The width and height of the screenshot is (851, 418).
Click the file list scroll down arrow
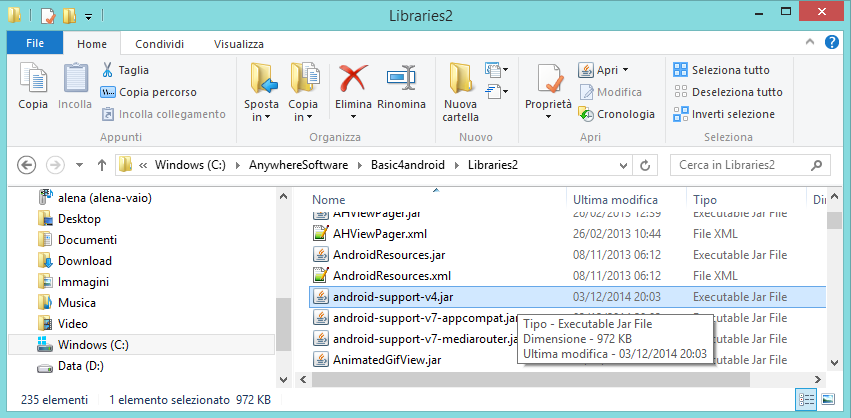[833, 362]
